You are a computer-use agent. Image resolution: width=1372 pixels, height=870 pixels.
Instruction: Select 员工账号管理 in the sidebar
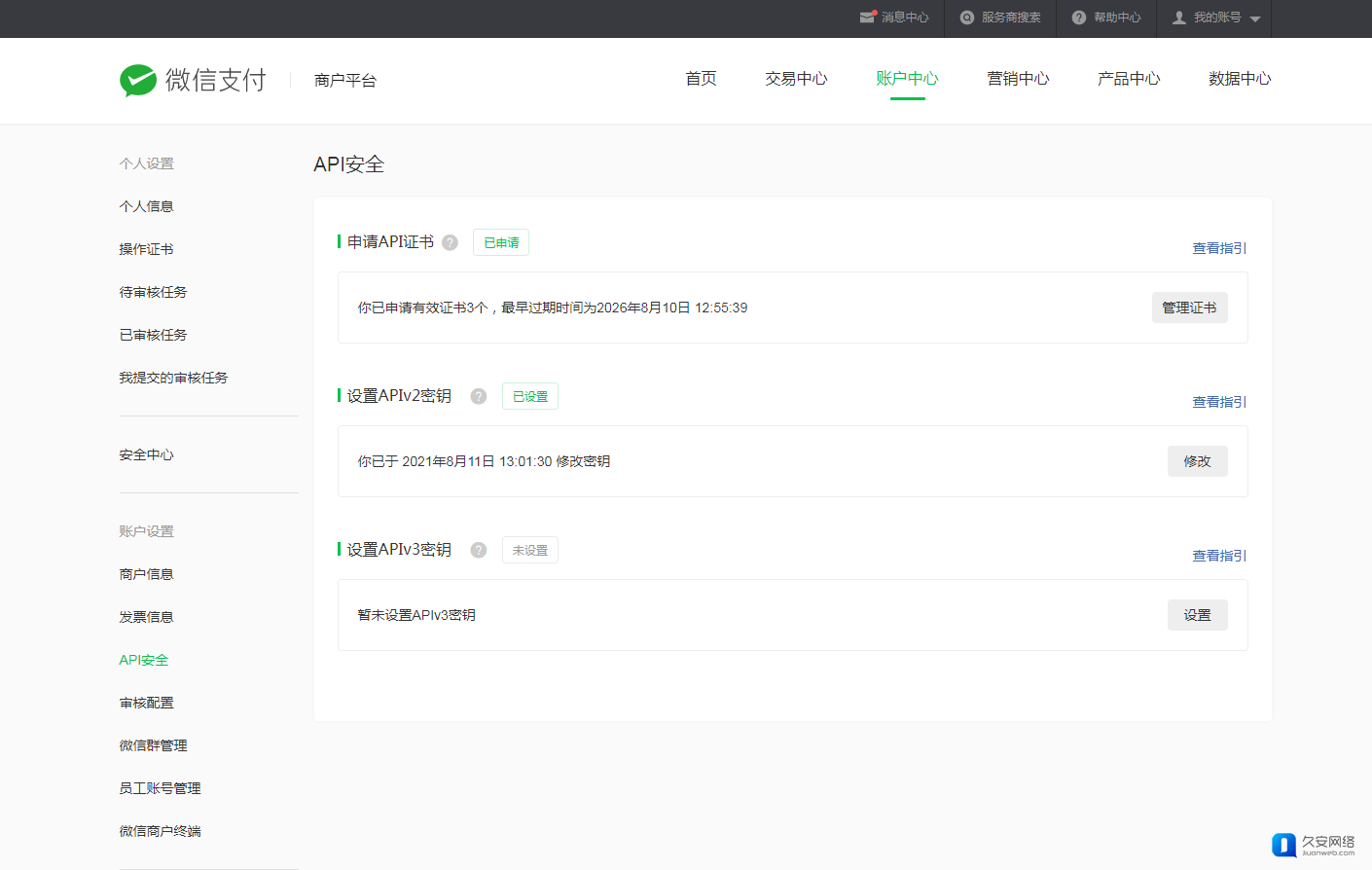[160, 788]
